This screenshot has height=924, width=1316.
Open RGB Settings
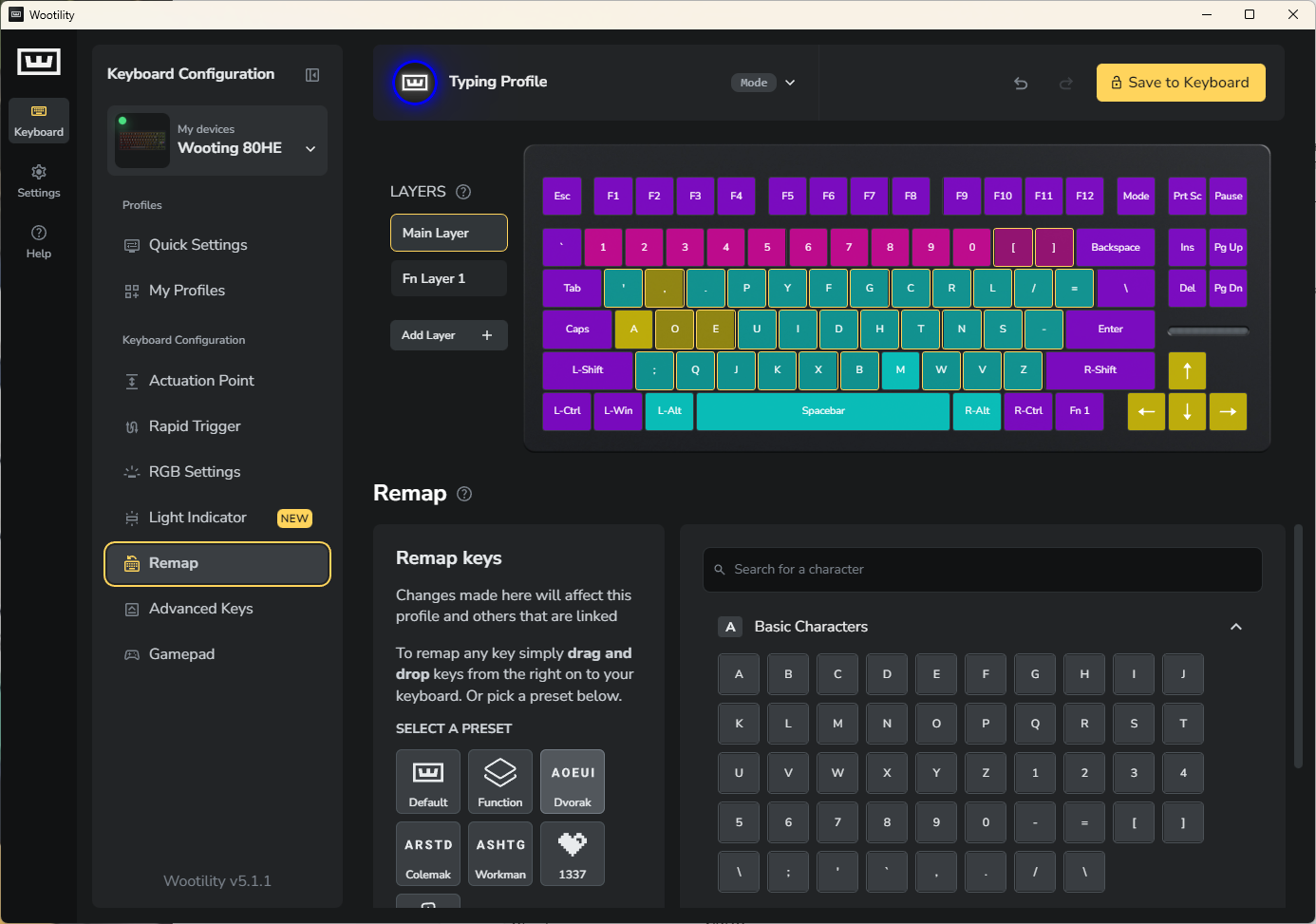pos(217,472)
